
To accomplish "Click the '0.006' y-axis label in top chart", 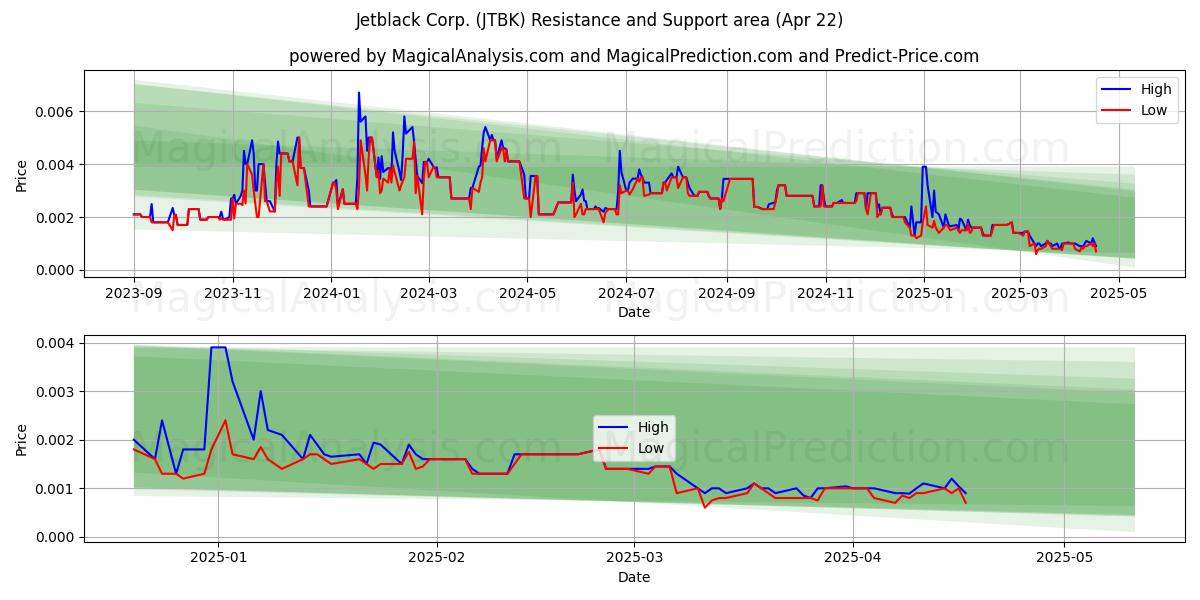I will [56, 111].
